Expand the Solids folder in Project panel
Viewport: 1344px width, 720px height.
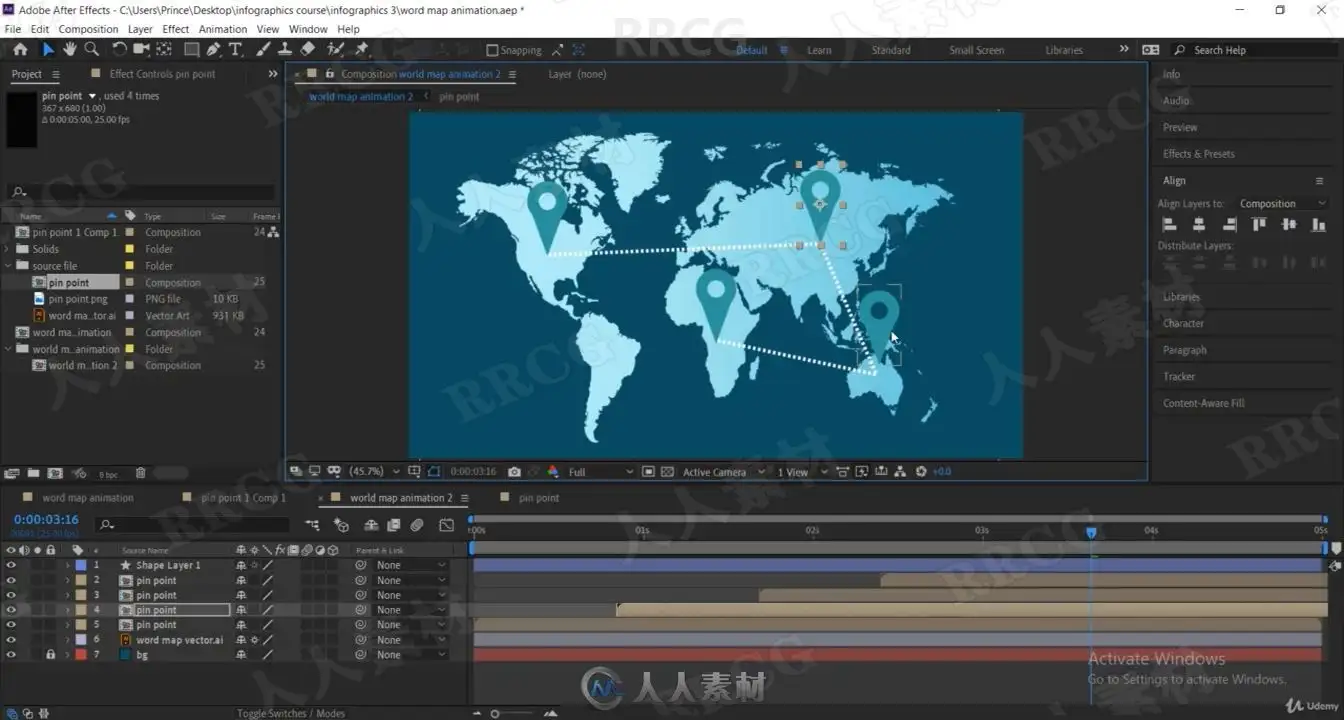pos(8,249)
